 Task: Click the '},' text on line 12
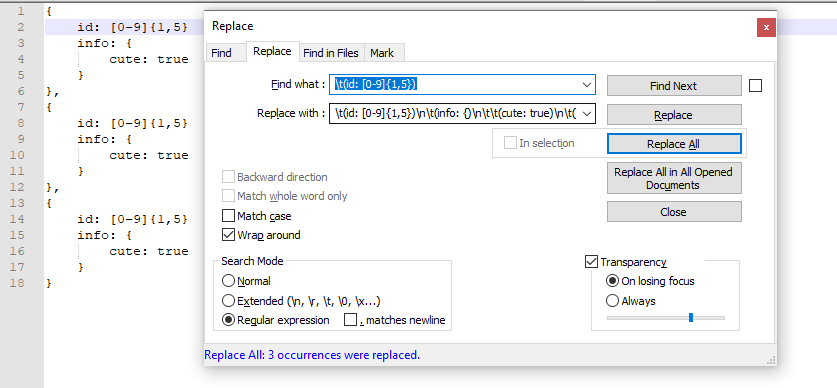click(x=53, y=187)
